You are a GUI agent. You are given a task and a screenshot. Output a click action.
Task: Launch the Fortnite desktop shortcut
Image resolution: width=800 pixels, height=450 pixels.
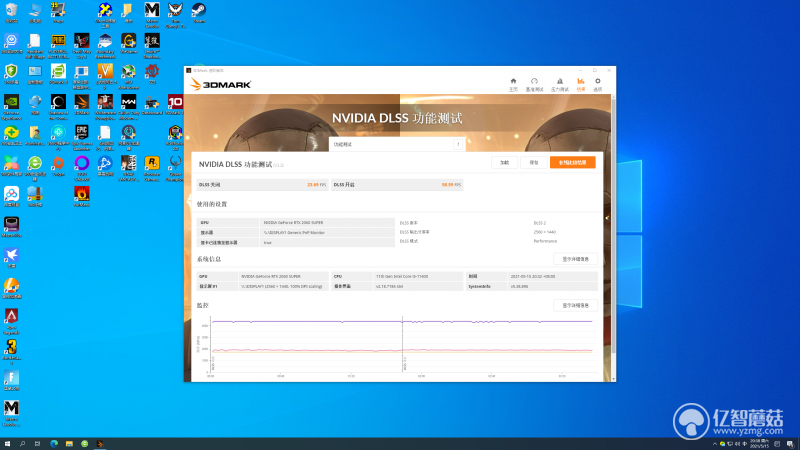11,381
